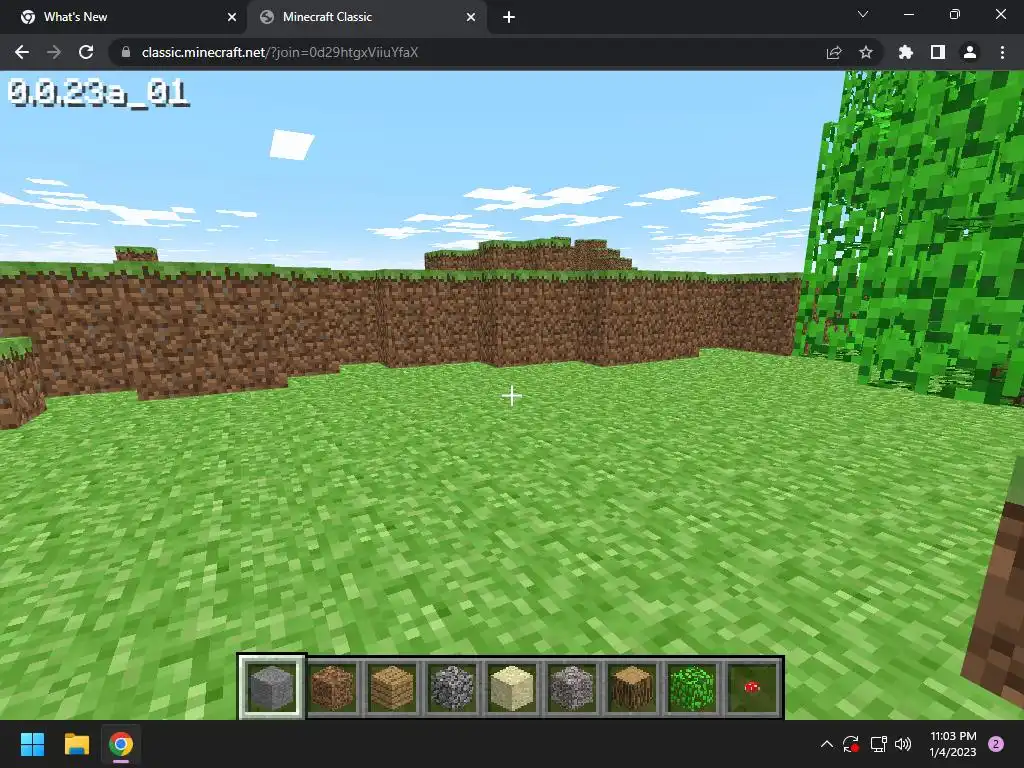
Task: Expand the tab search dropdown
Action: point(863,14)
